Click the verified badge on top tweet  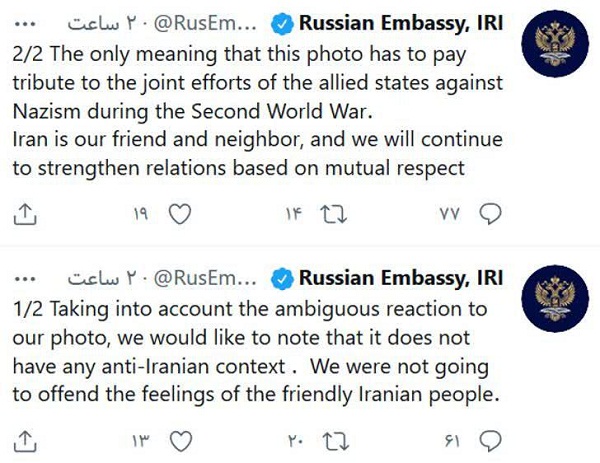pos(282,24)
